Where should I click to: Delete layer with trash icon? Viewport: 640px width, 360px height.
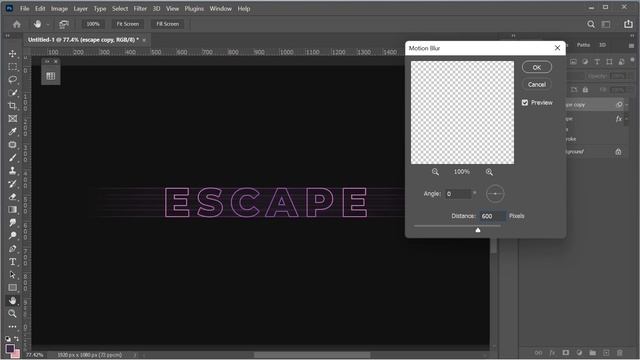tap(620, 353)
